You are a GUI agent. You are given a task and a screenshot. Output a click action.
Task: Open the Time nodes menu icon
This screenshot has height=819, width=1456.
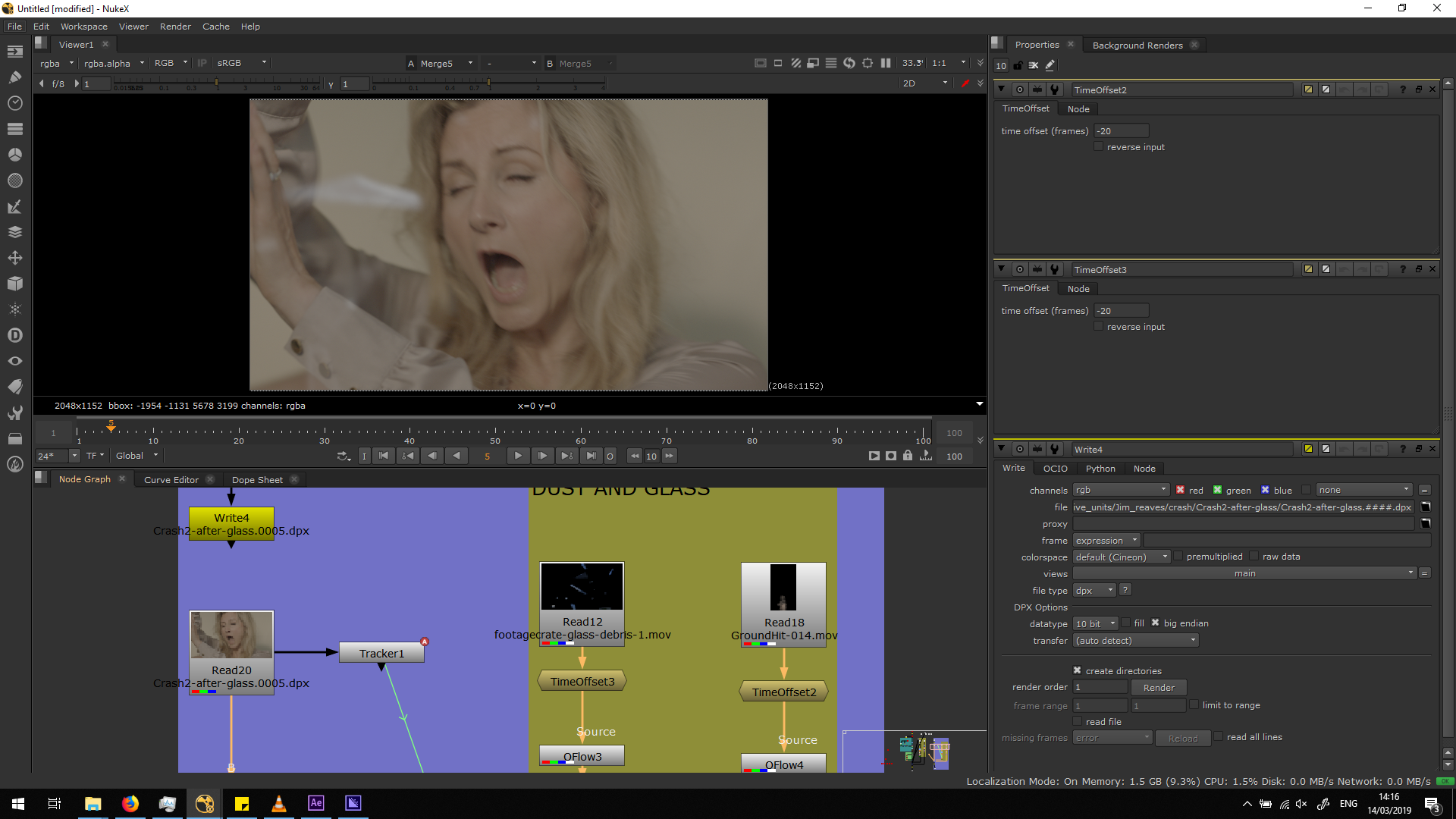[x=14, y=103]
